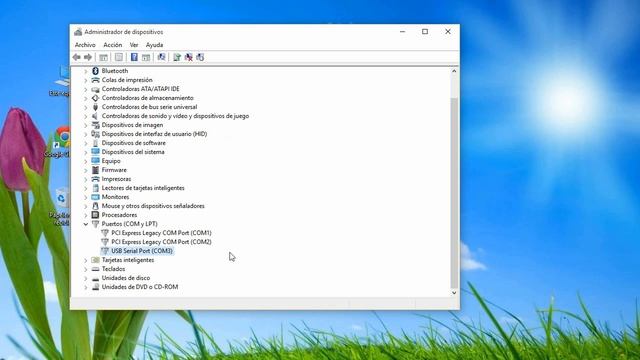Click the Firmware category icon
640x360 pixels.
point(95,170)
